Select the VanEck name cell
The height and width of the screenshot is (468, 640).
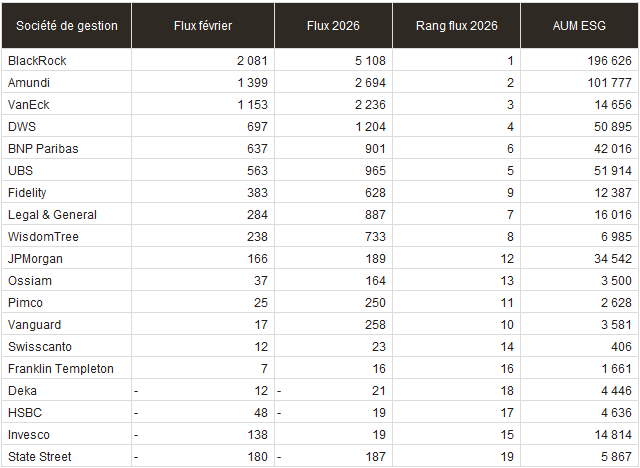28,105
